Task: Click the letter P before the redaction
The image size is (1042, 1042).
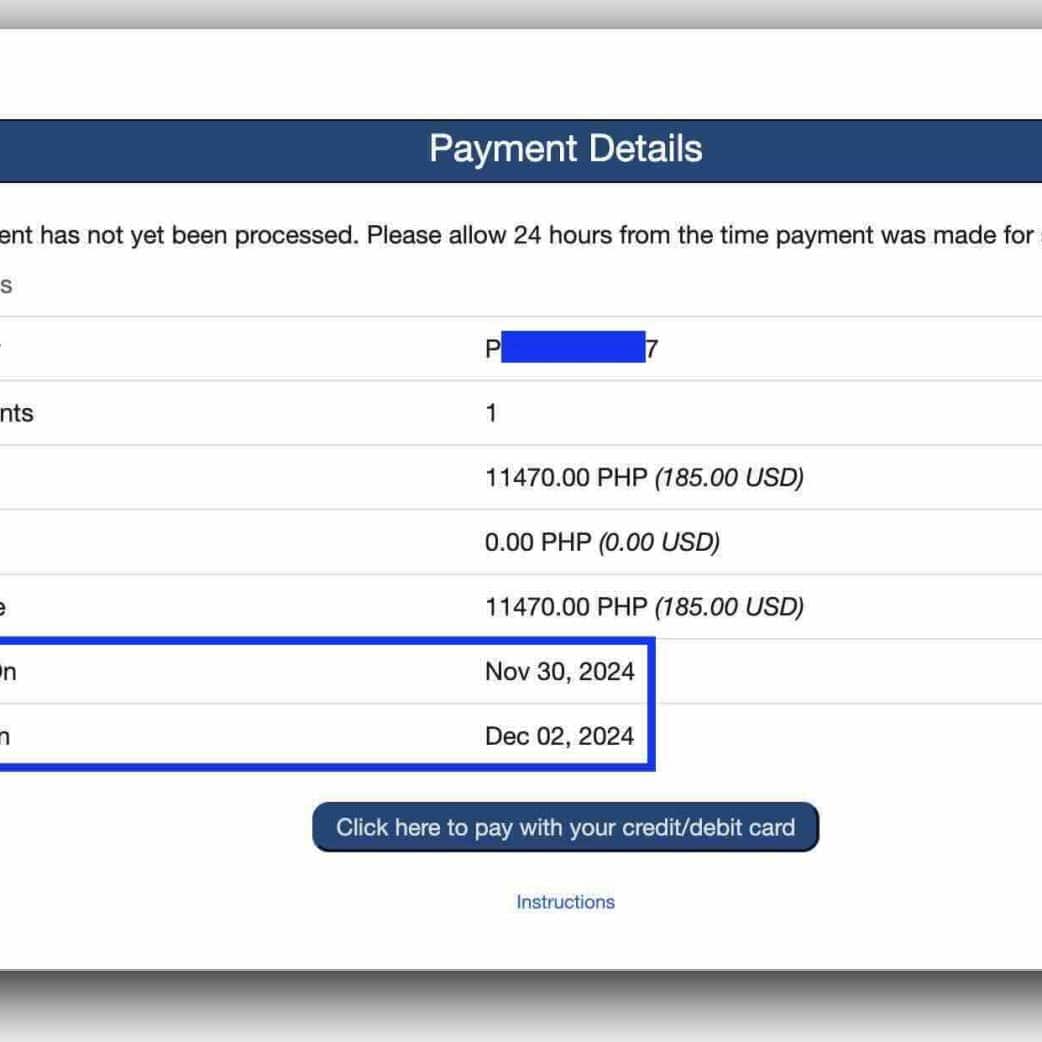Action: tap(492, 349)
